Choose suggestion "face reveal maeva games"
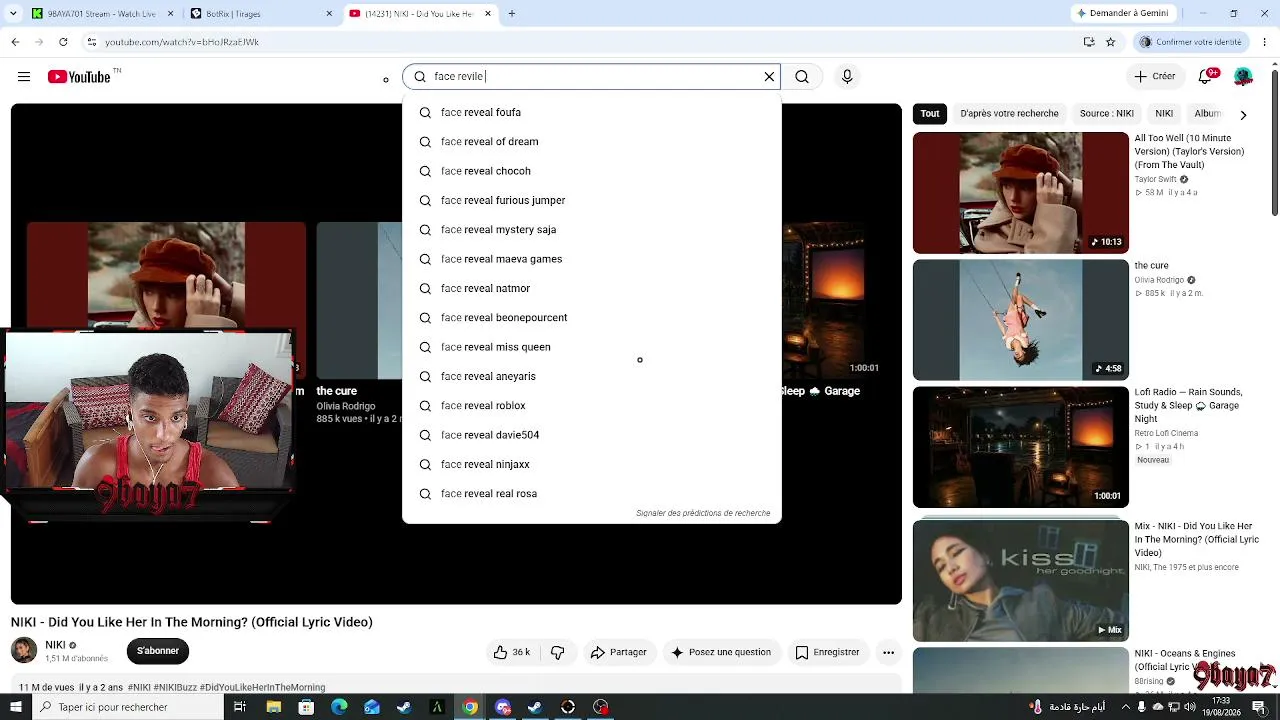The image size is (1280, 720). pyautogui.click(x=591, y=259)
